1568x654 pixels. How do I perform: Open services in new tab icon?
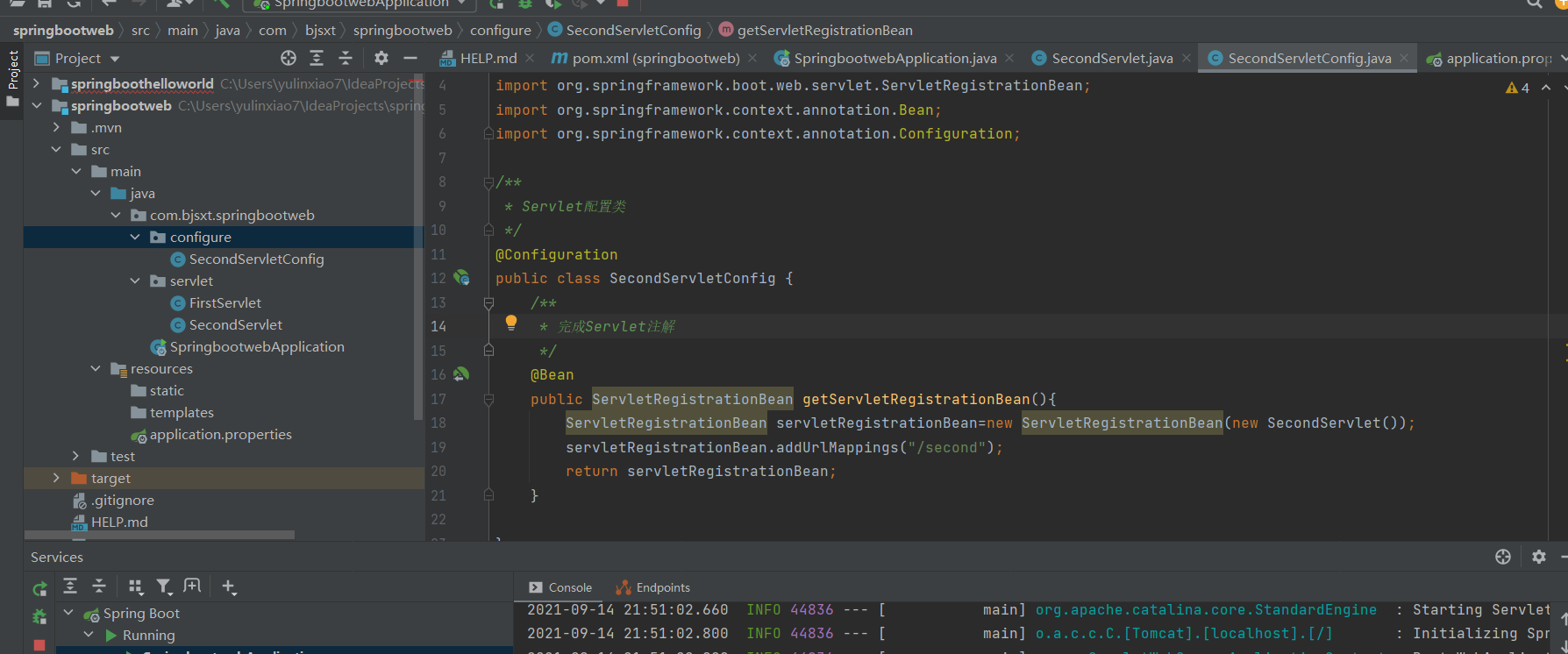192,586
